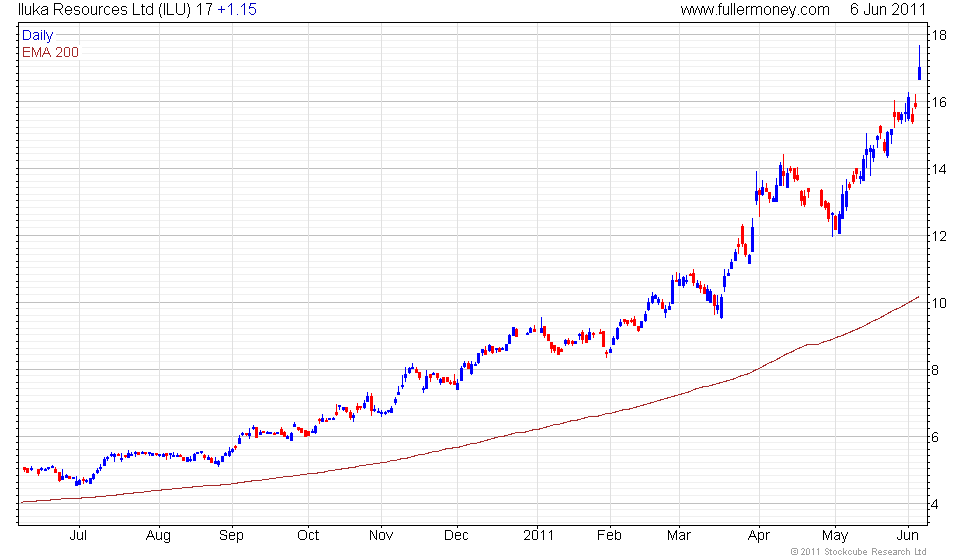The image size is (980, 560).
Task: Click the price axis value '6'
Action: coord(935,438)
